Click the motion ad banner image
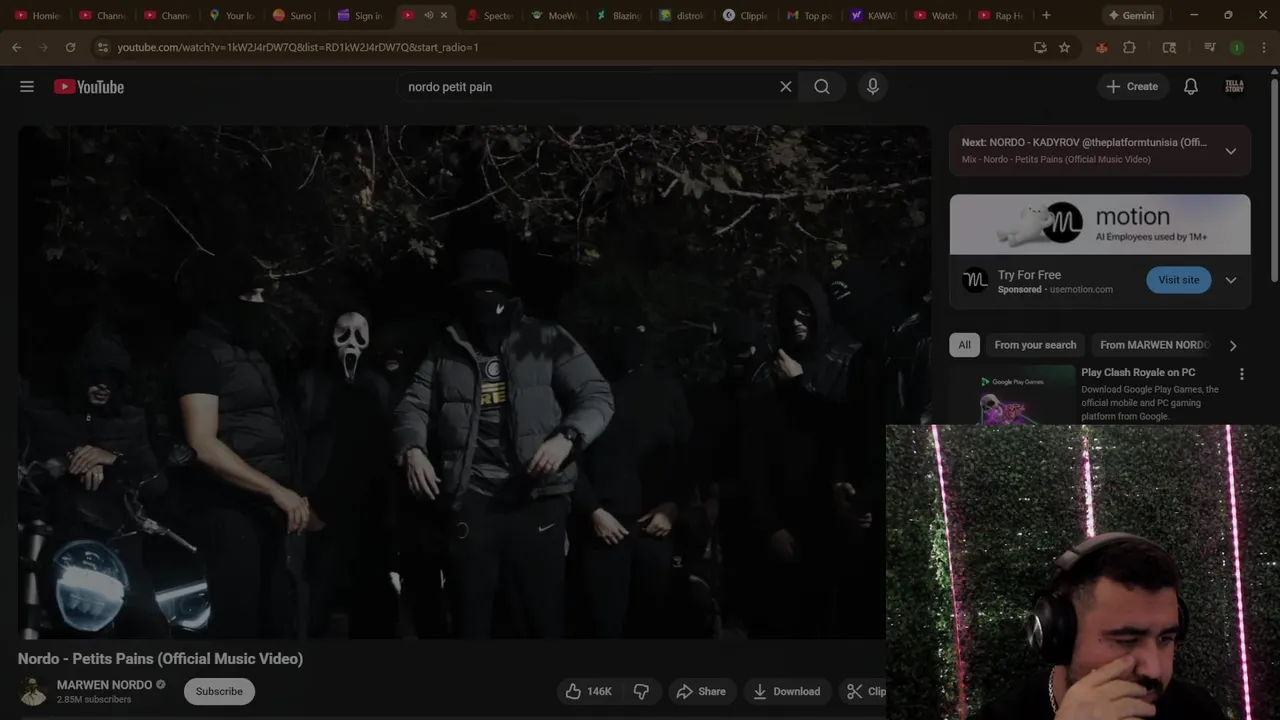 1100,224
